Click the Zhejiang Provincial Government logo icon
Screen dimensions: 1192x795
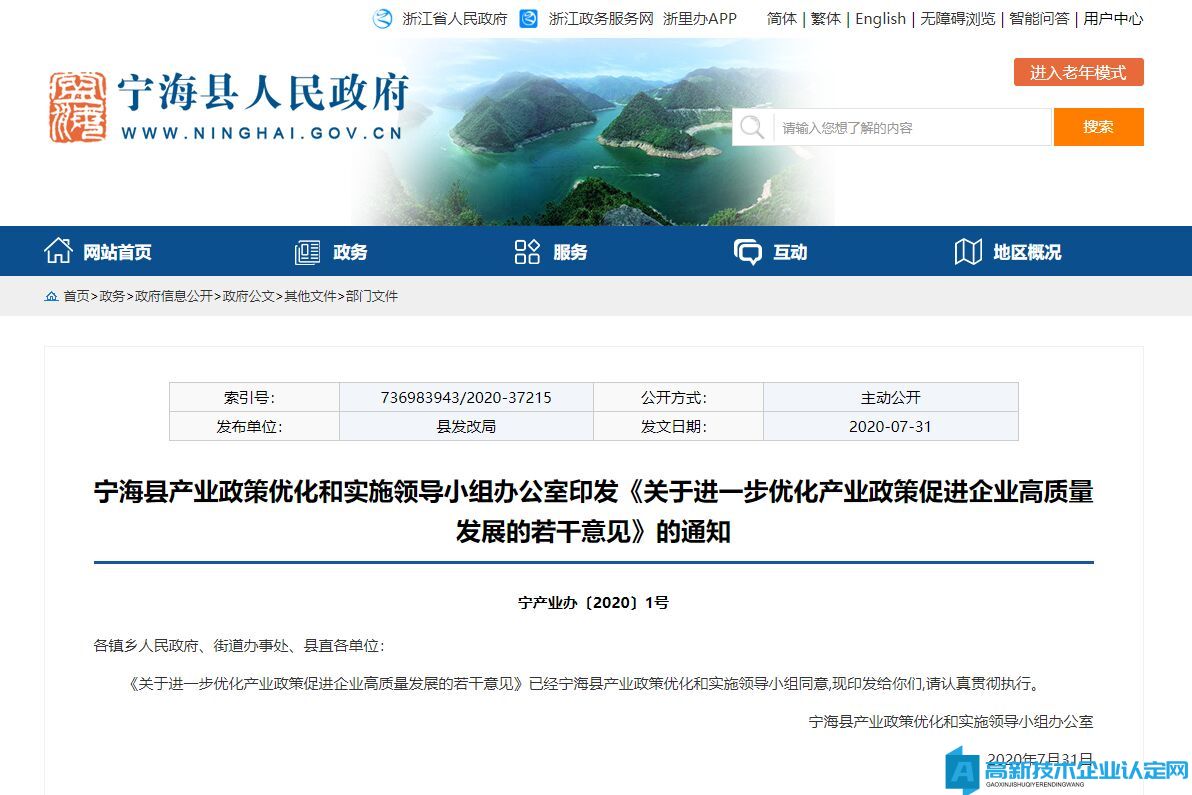pos(382,18)
